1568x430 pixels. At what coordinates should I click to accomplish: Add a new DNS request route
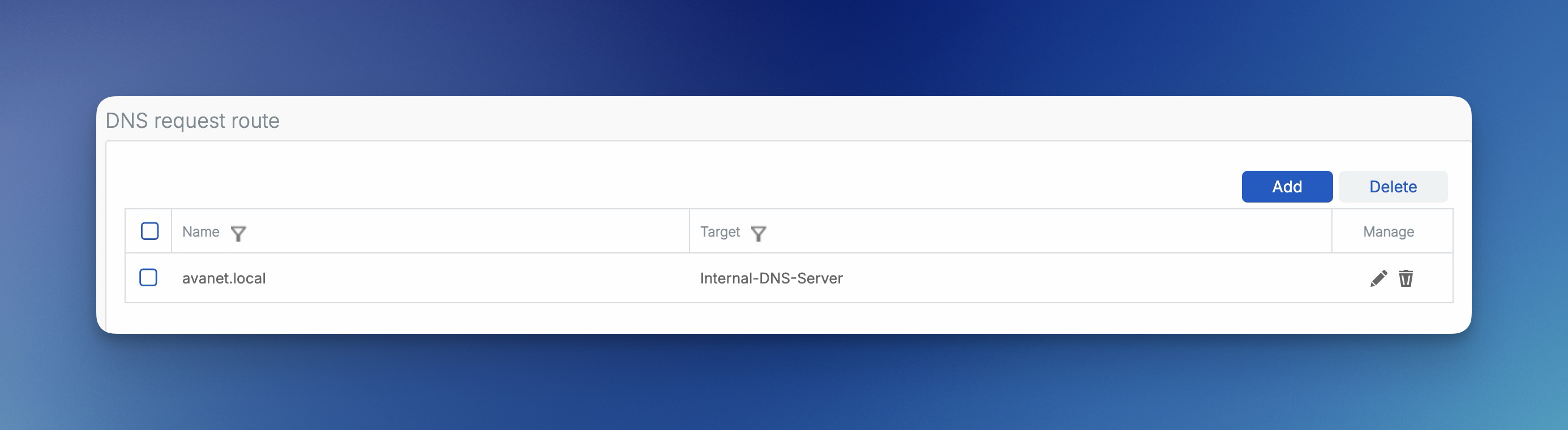pos(1287,187)
